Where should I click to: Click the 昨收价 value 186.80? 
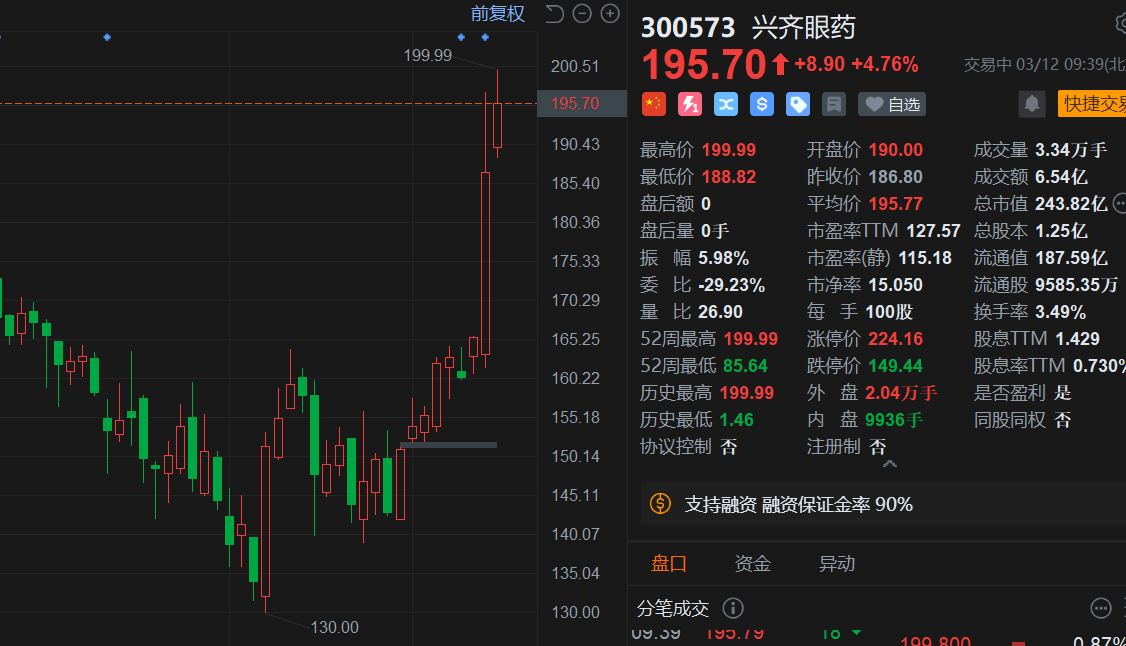(x=895, y=177)
